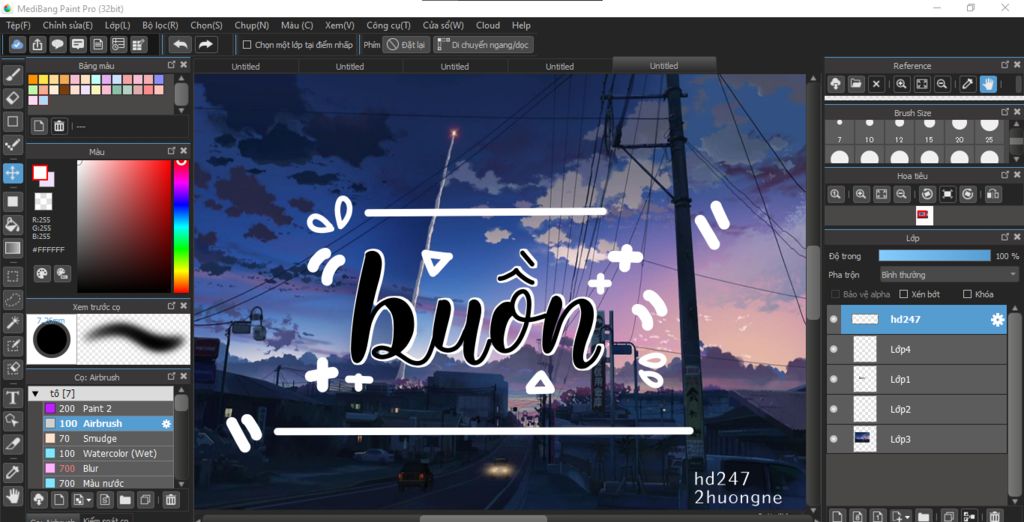This screenshot has width=1024, height=522.
Task: Hide the Lớp2 layer
Action: (x=833, y=410)
